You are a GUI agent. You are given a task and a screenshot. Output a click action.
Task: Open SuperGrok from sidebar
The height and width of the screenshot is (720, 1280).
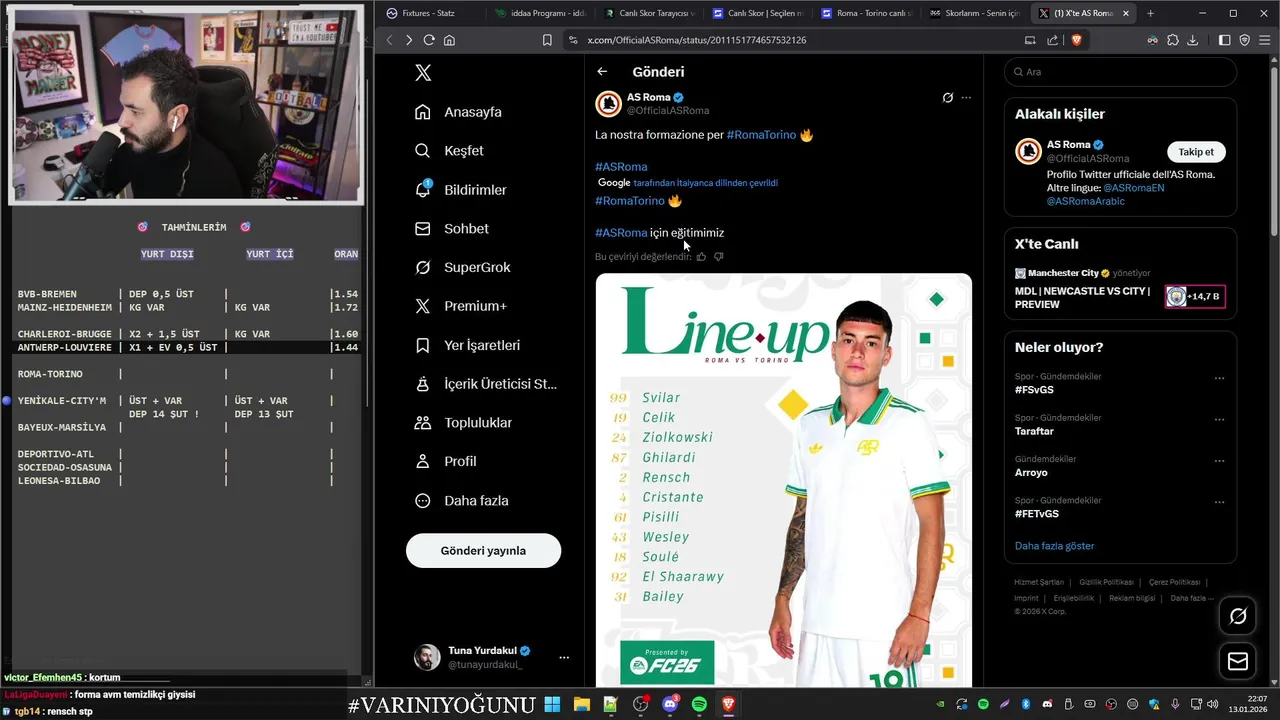[x=462, y=268]
